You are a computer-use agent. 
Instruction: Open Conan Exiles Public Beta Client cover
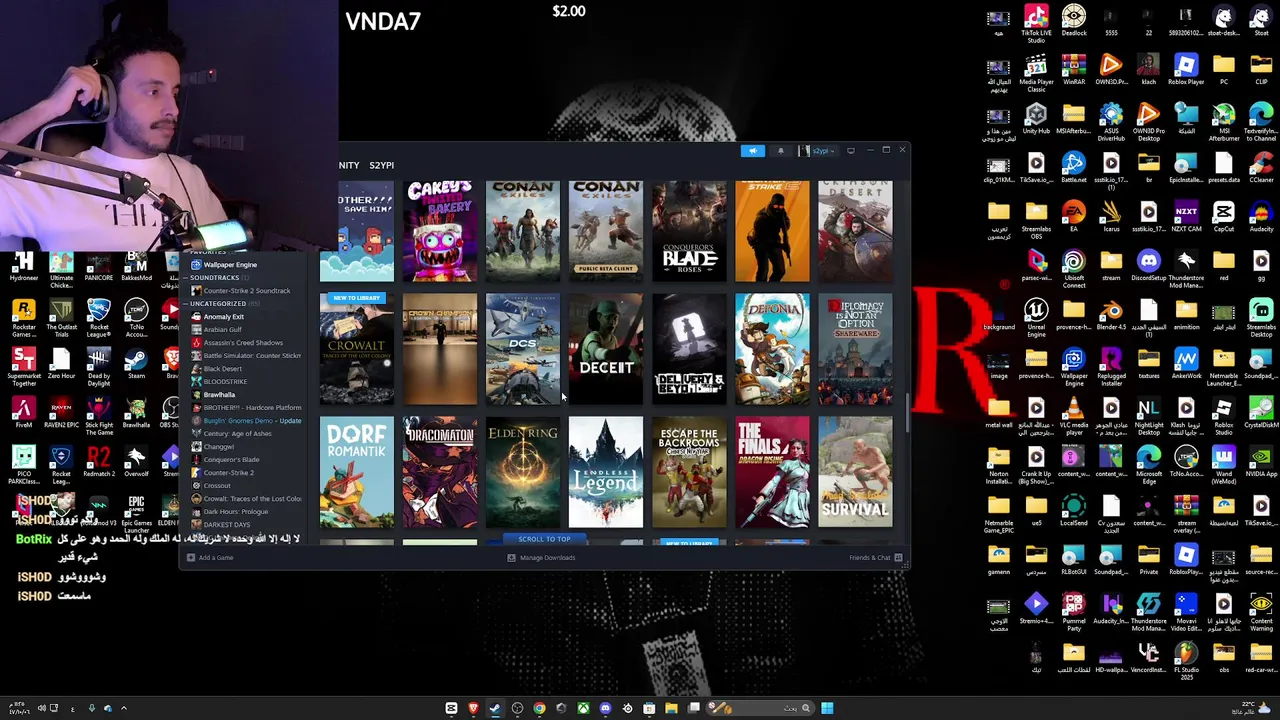(606, 231)
